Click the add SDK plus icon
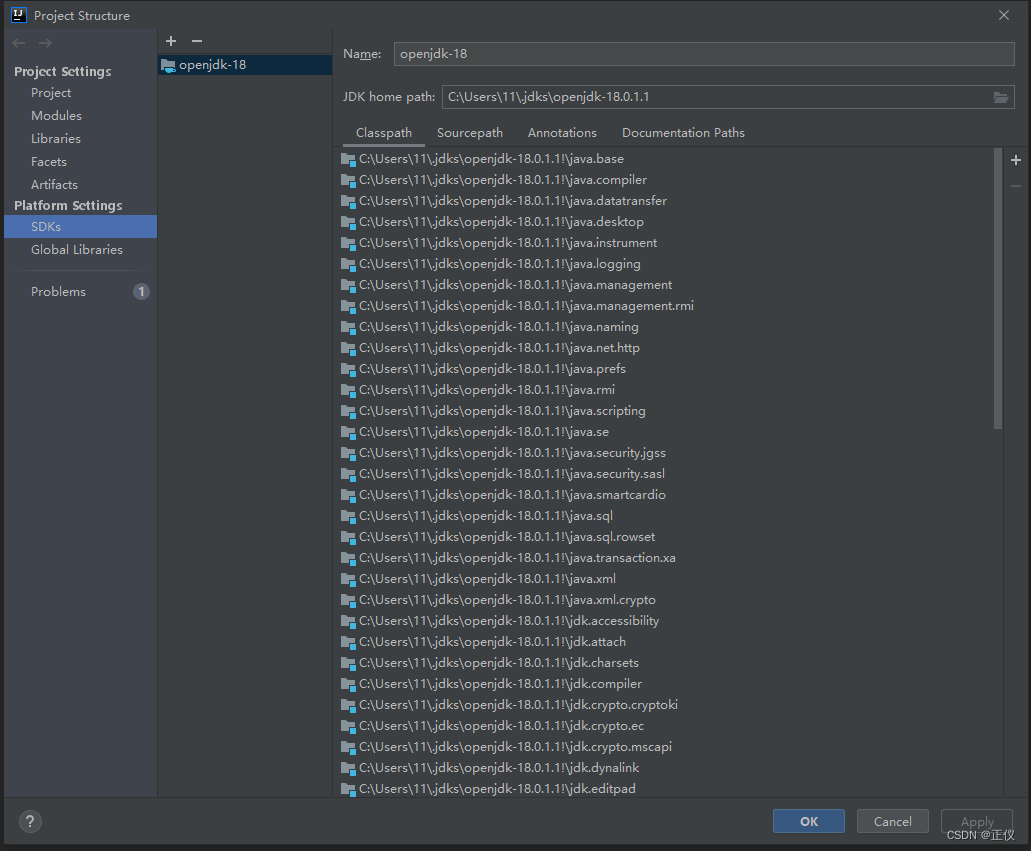This screenshot has width=1031, height=851. click(171, 41)
